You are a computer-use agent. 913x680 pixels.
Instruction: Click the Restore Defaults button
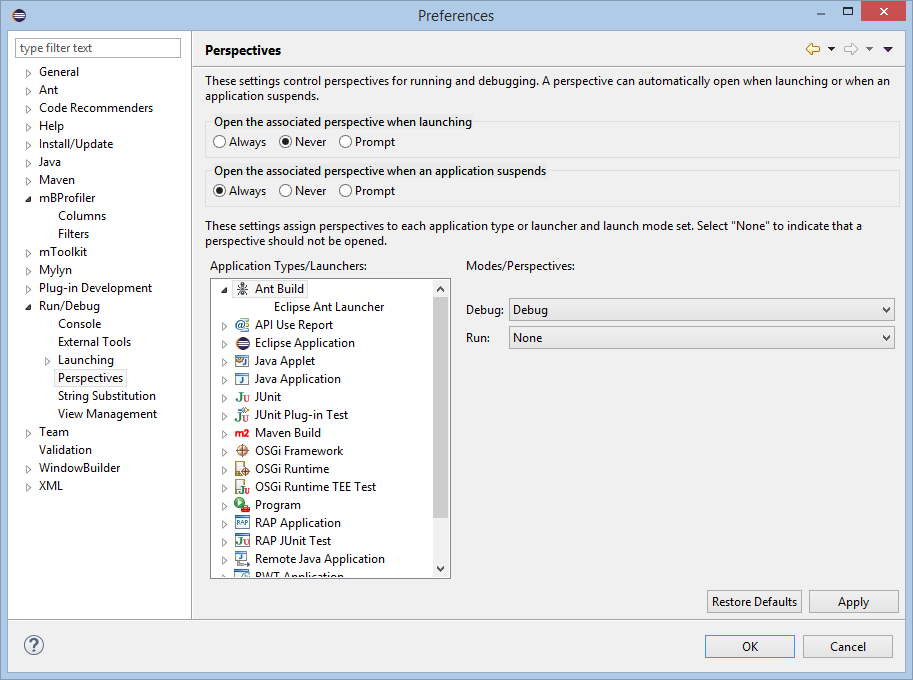[x=754, y=602]
